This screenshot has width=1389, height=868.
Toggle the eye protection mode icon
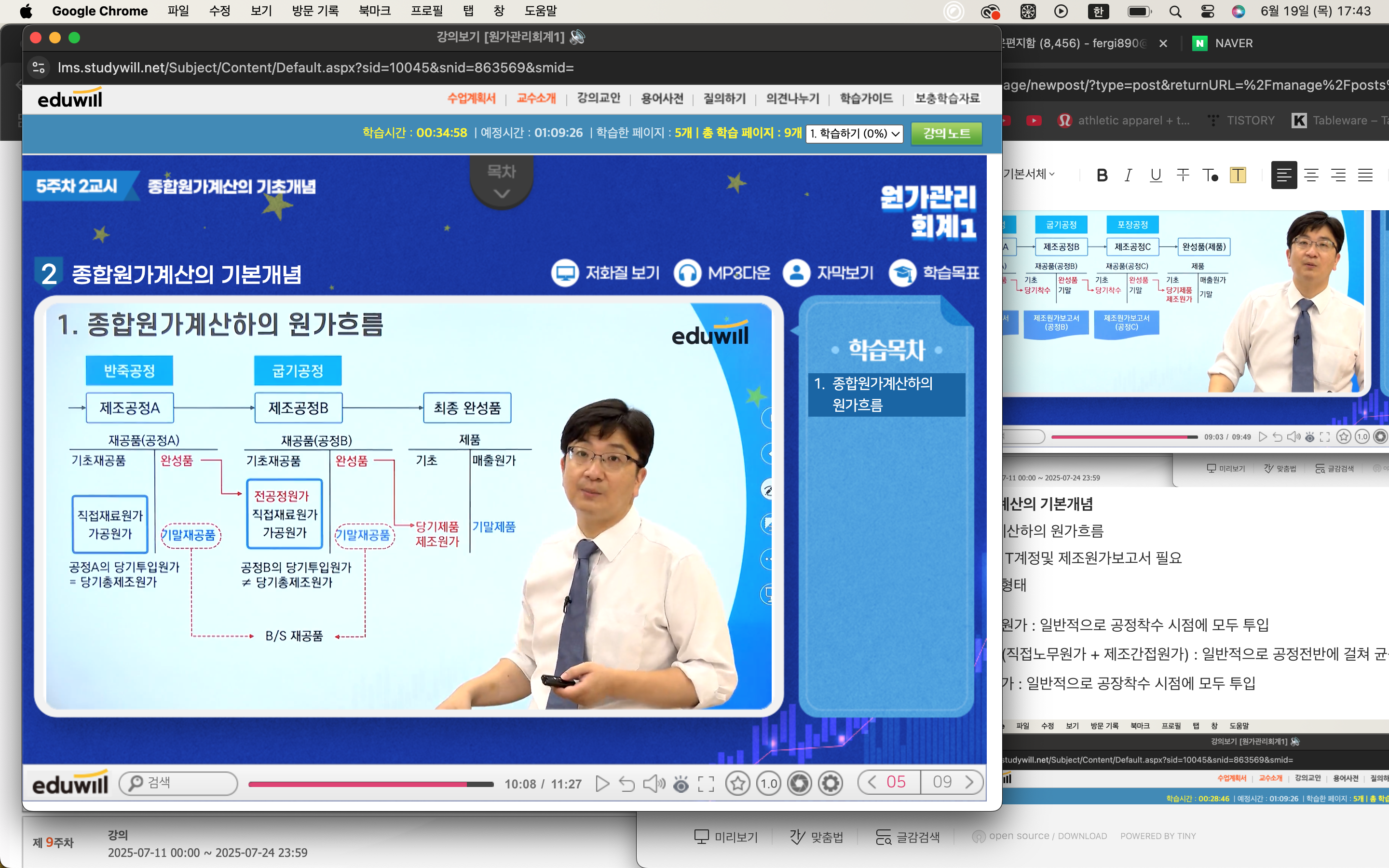[681, 784]
